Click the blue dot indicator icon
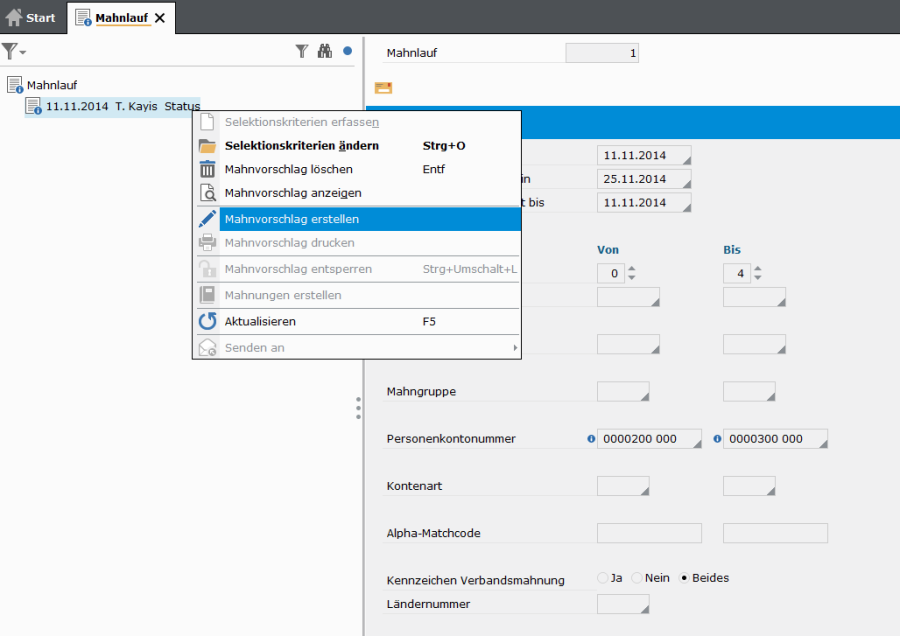Image resolution: width=900 pixels, height=636 pixels. click(x=347, y=50)
